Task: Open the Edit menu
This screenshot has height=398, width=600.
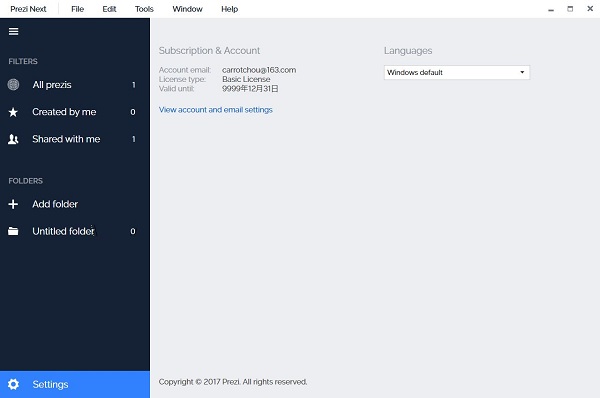Action: tap(109, 9)
